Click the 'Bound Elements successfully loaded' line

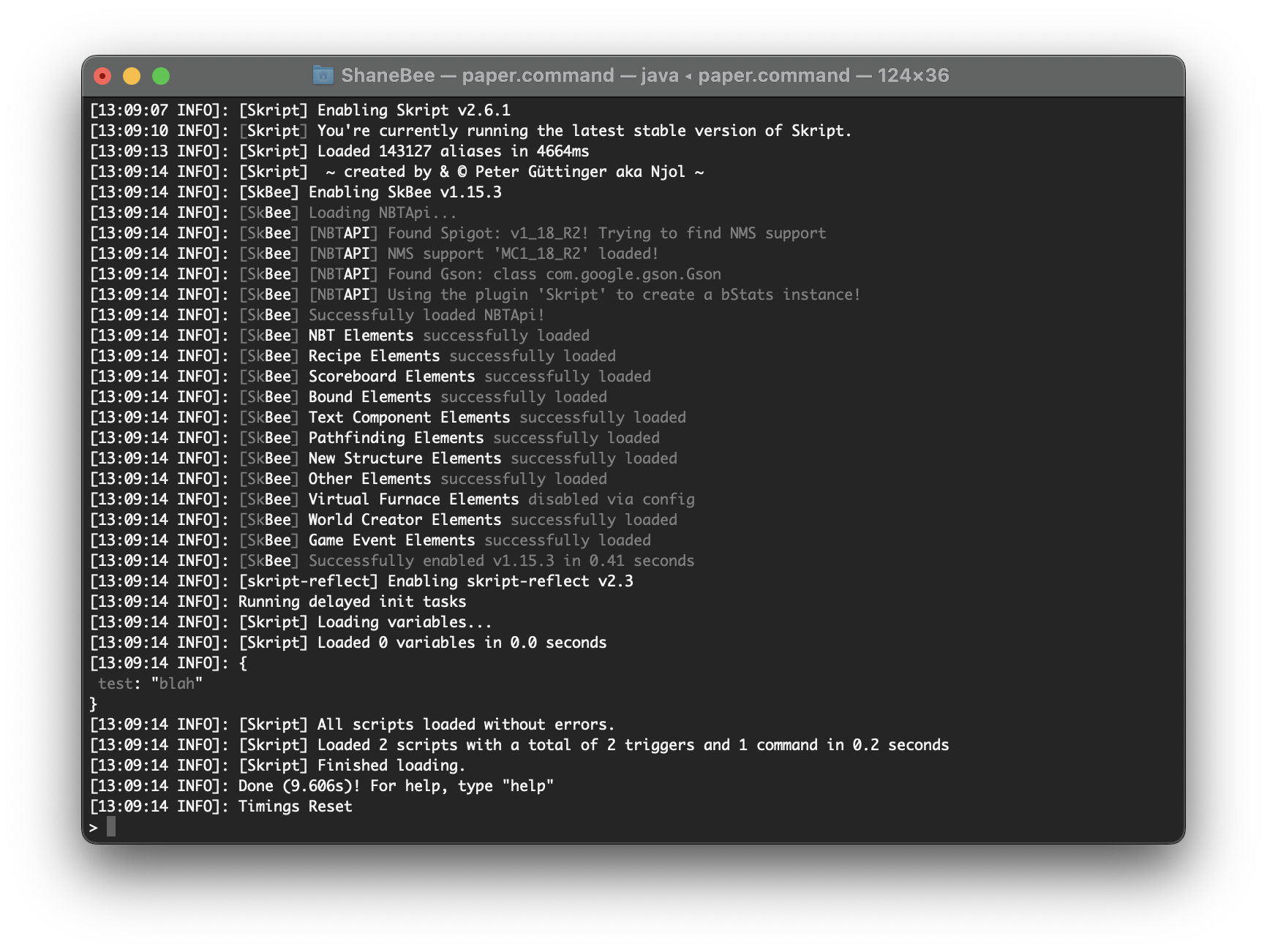[348, 397]
